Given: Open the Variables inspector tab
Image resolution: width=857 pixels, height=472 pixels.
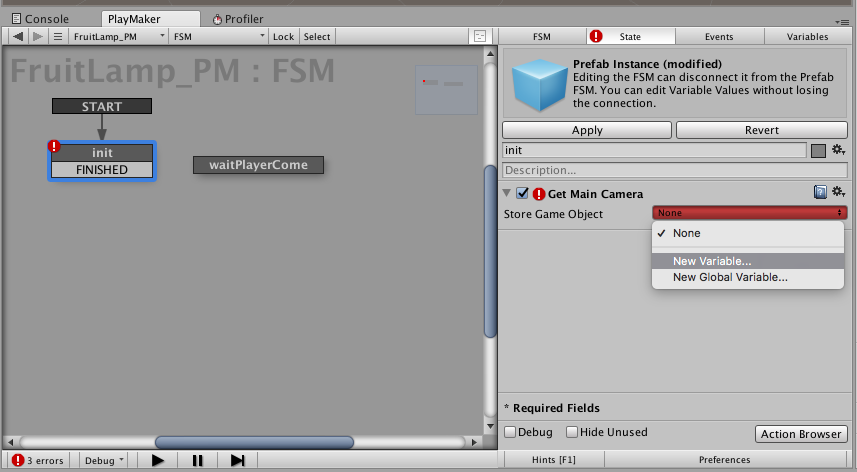Looking at the screenshot, I should coord(808,37).
